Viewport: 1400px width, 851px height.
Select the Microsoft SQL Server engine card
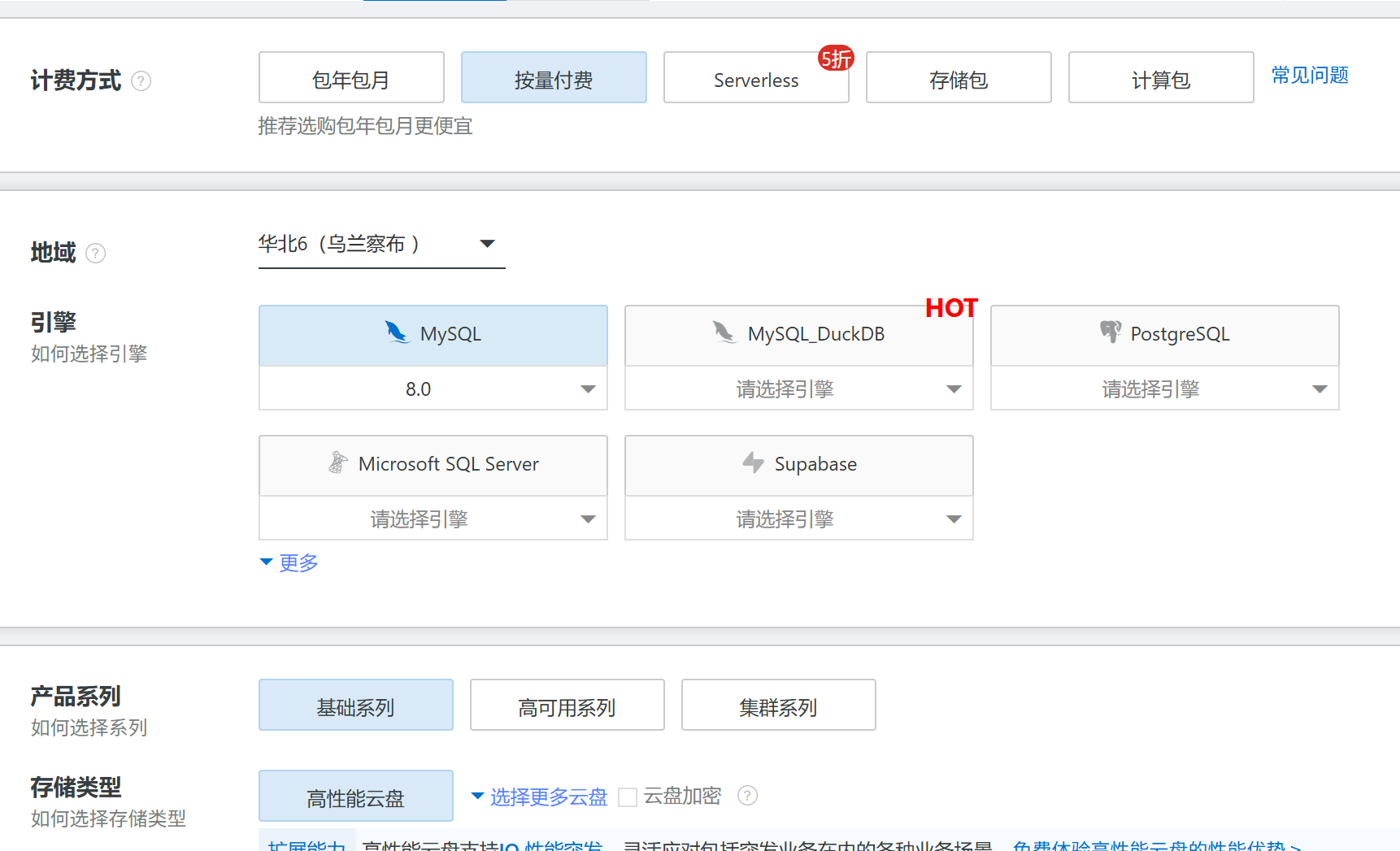[x=433, y=466]
